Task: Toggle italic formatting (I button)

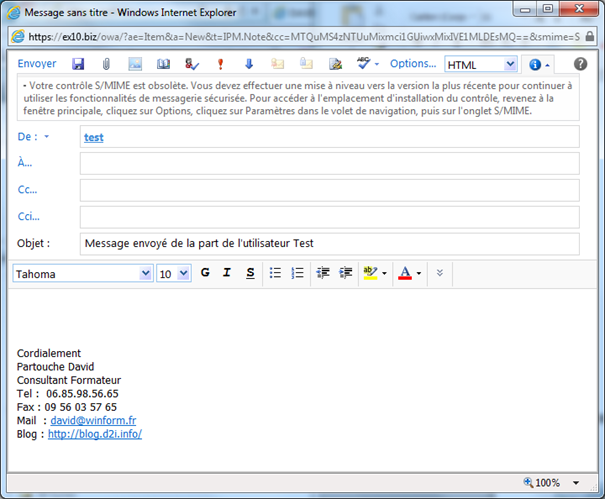Action: point(227,273)
